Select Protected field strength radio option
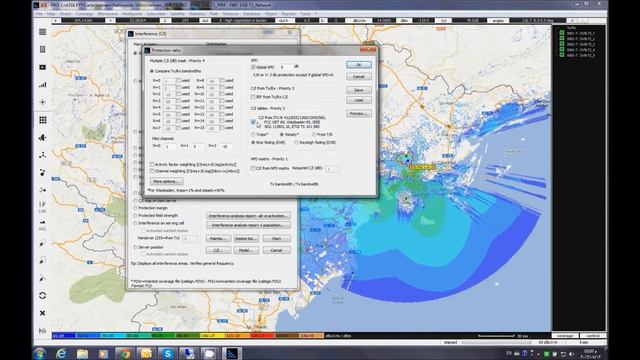The image size is (640, 360). (x=136, y=216)
